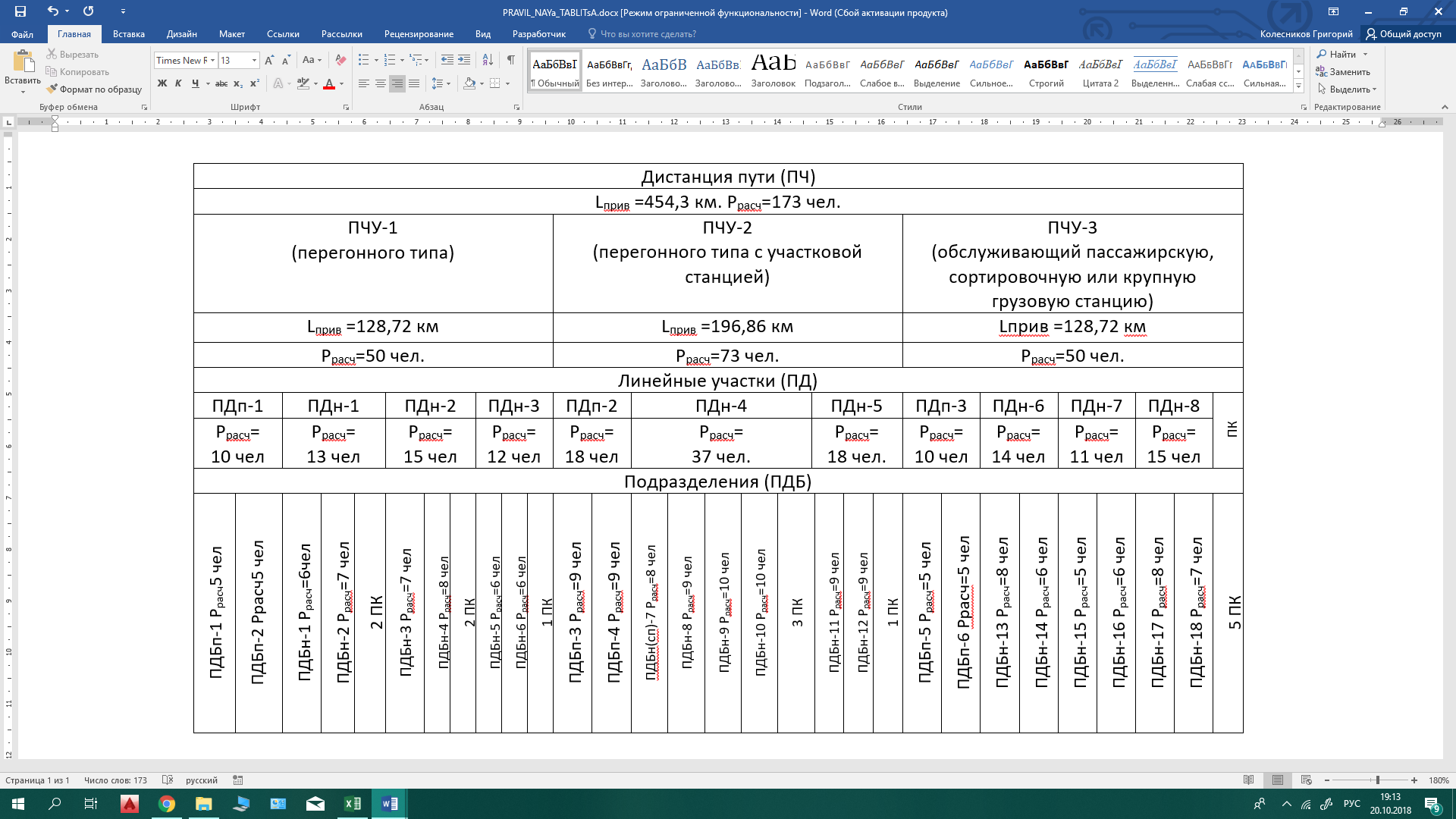The image size is (1456, 819).
Task: Toggle strikethrough formatting
Action: [x=221, y=83]
